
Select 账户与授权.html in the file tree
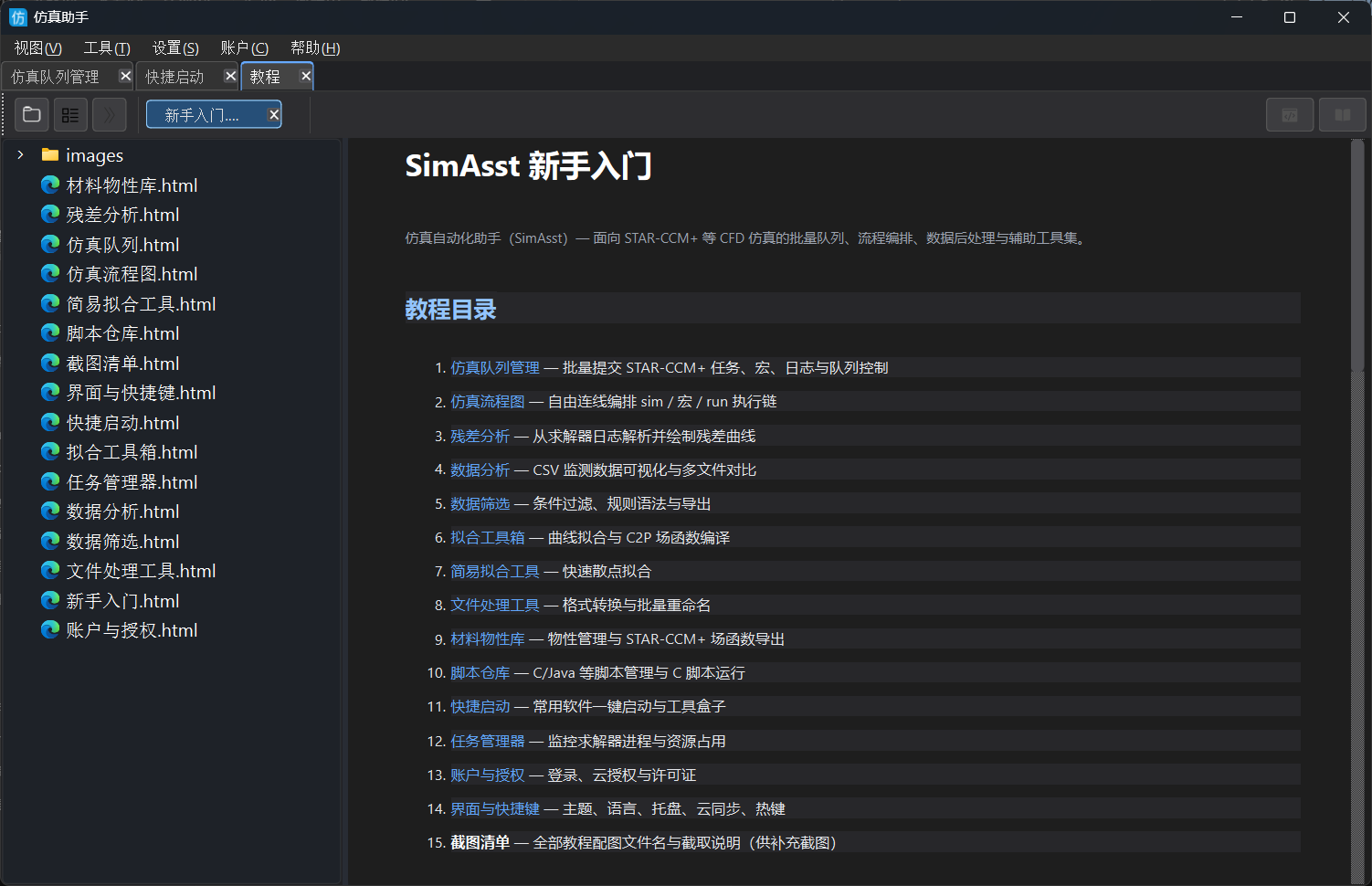coord(132,630)
